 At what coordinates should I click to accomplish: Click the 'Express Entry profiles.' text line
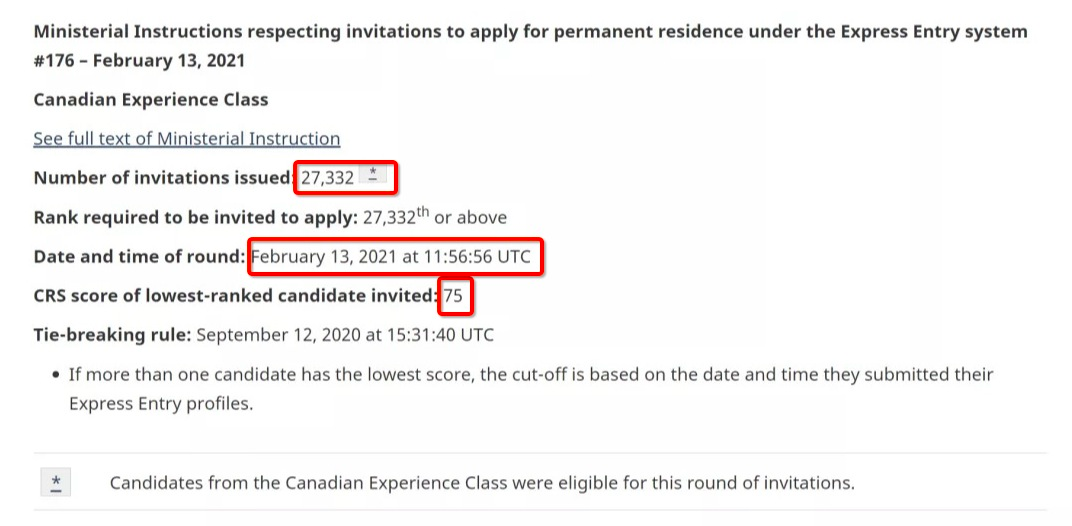tap(161, 404)
